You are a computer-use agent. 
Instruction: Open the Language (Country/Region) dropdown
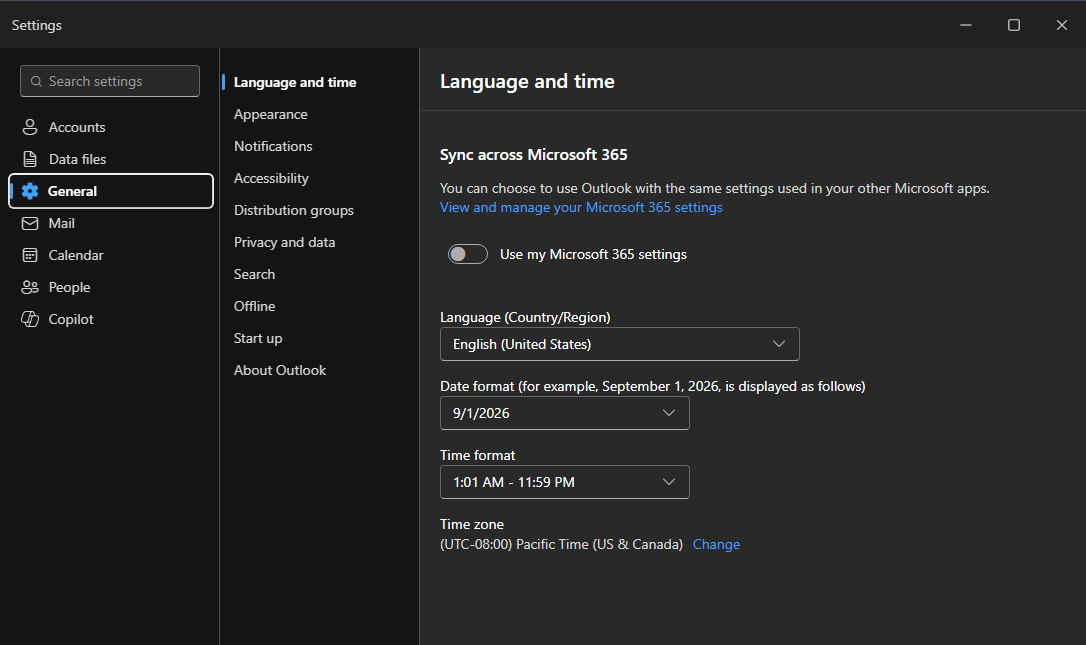click(619, 344)
